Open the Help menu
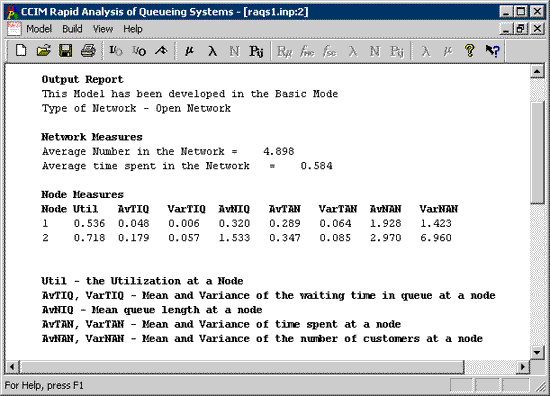This screenshot has height=396, width=550. (x=133, y=29)
